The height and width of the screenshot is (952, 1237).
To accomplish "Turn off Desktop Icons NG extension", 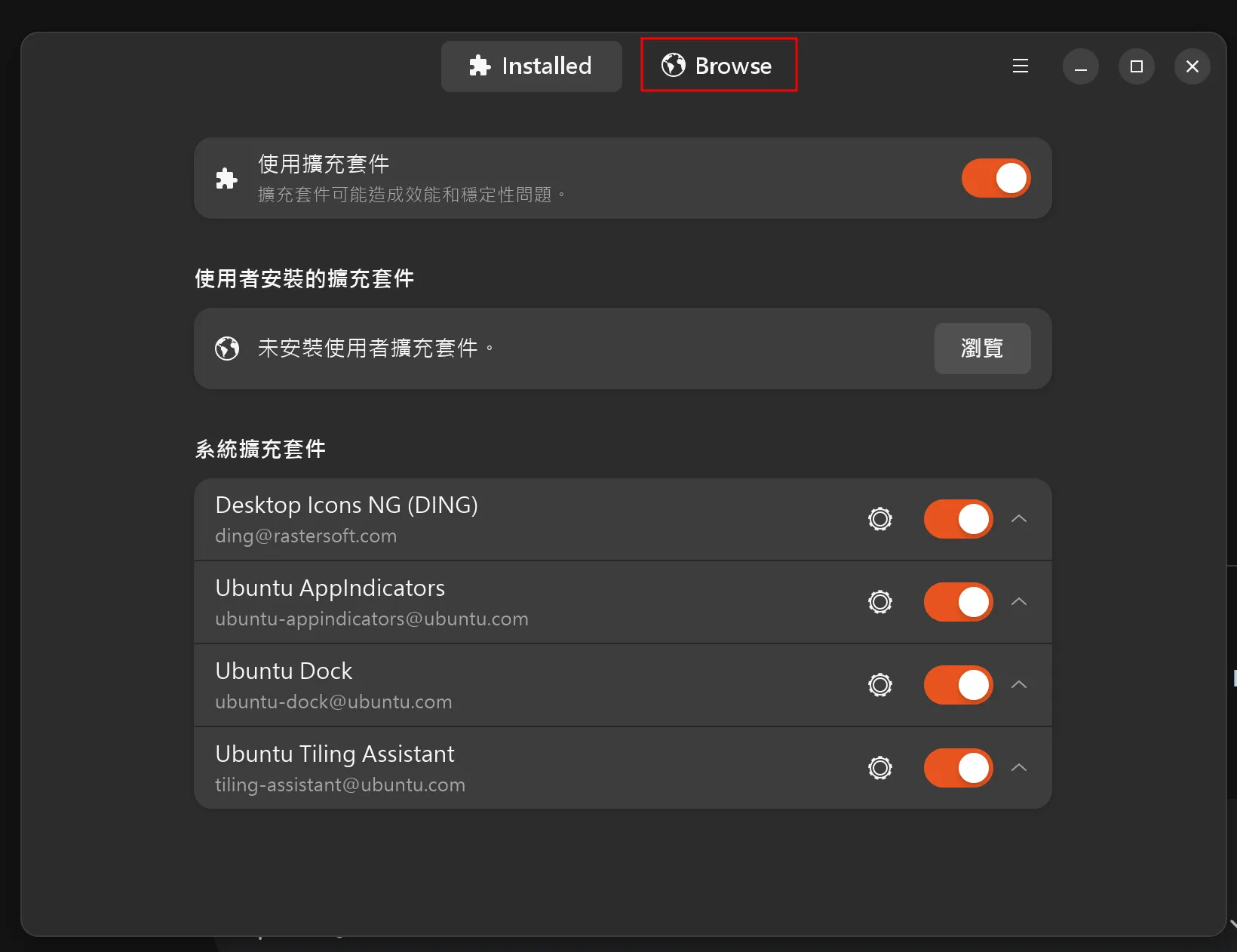I will click(958, 519).
